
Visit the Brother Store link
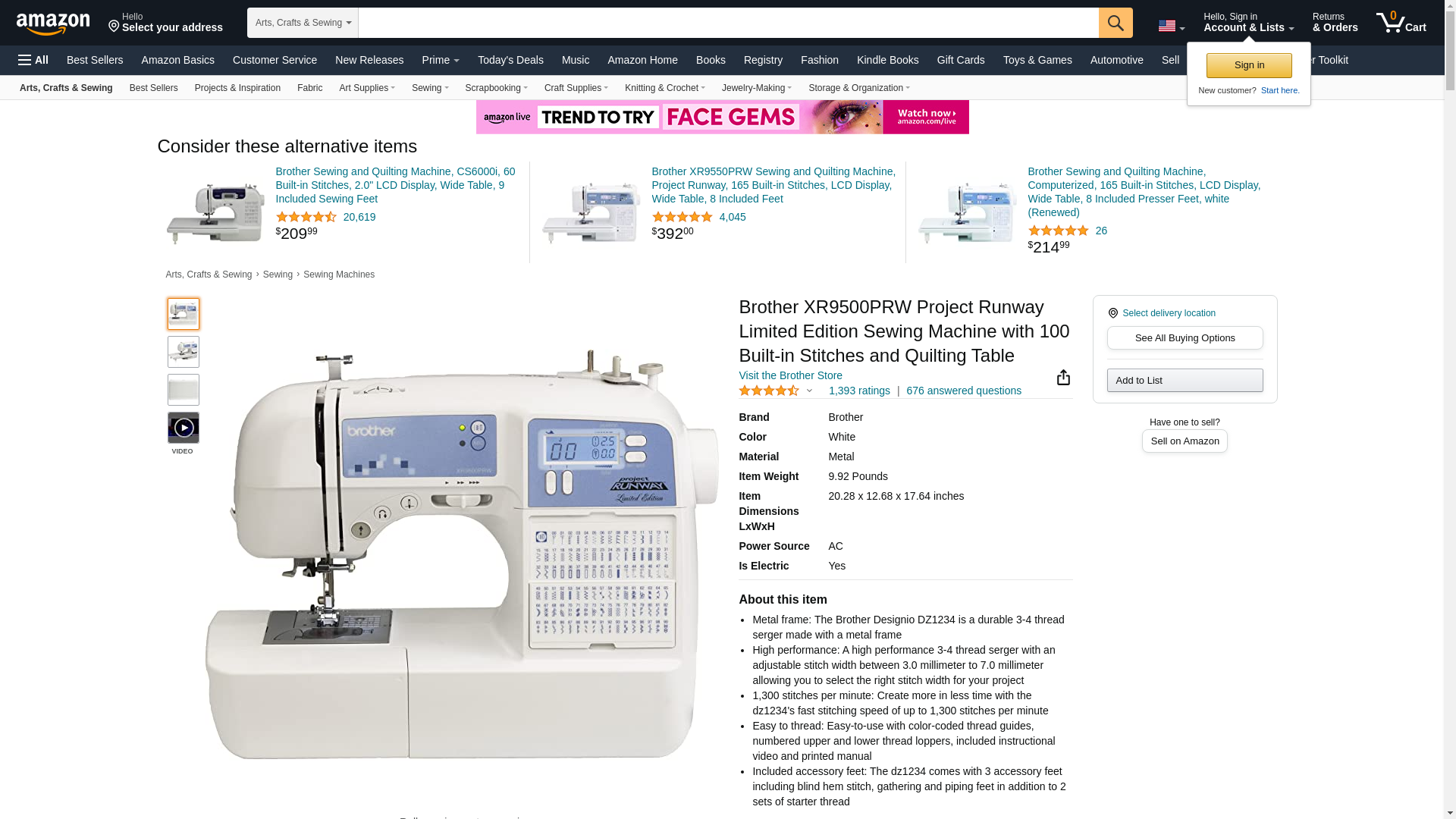790,375
